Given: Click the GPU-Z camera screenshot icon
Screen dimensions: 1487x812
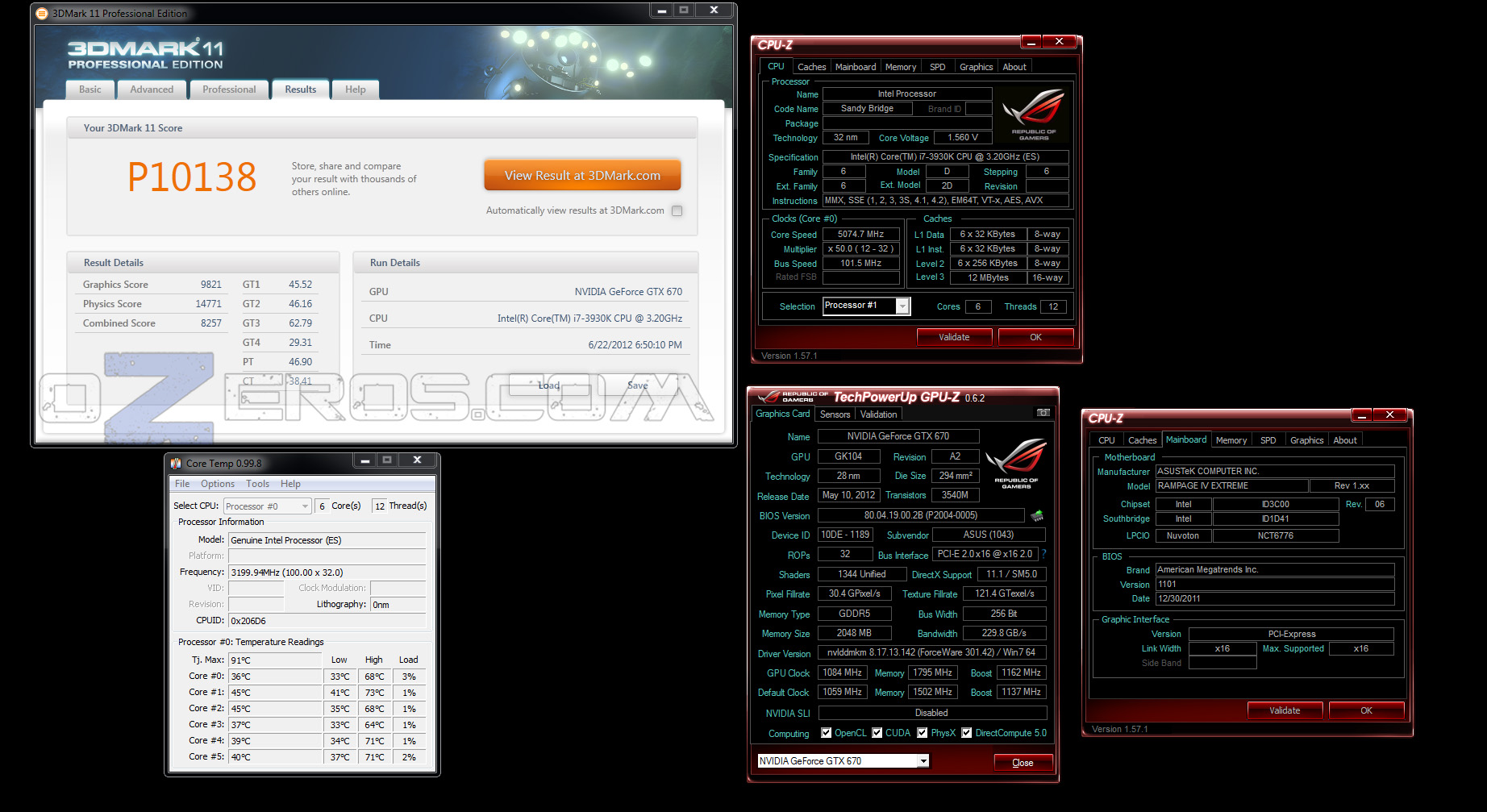Looking at the screenshot, I should coord(1043,413).
